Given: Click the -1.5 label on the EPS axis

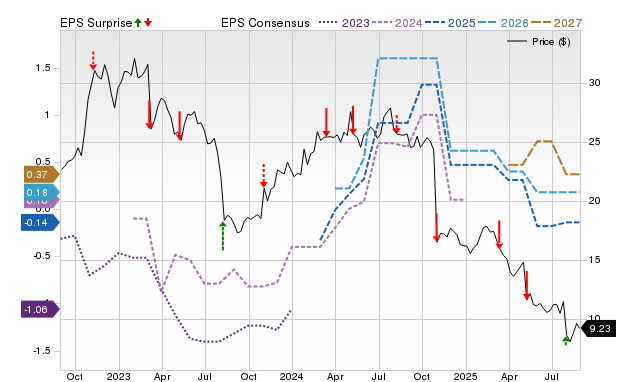Looking at the screenshot, I should (x=41, y=351).
